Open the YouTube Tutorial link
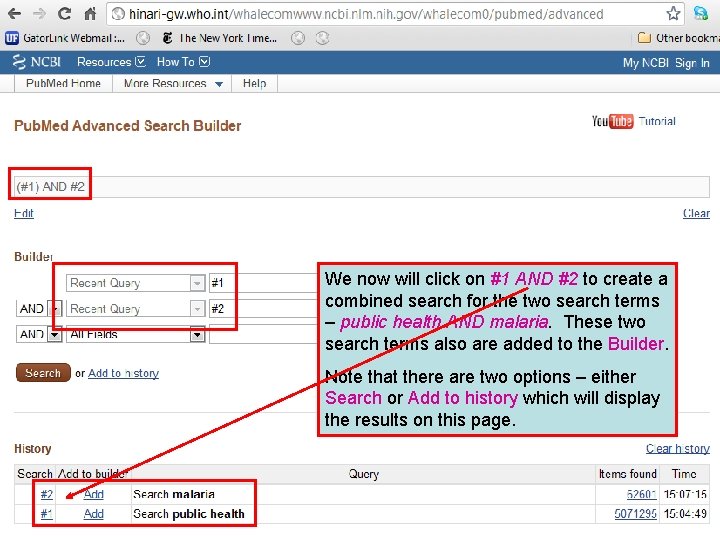This screenshot has height=540, width=720. tap(634, 121)
